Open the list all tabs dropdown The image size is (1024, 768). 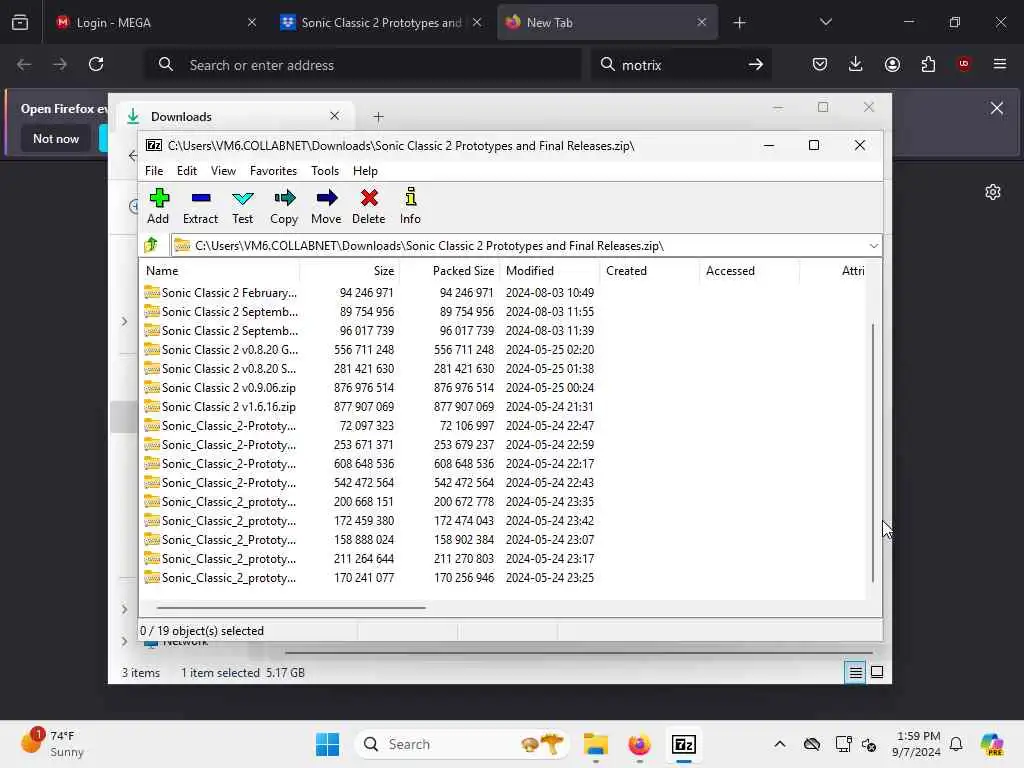point(825,22)
